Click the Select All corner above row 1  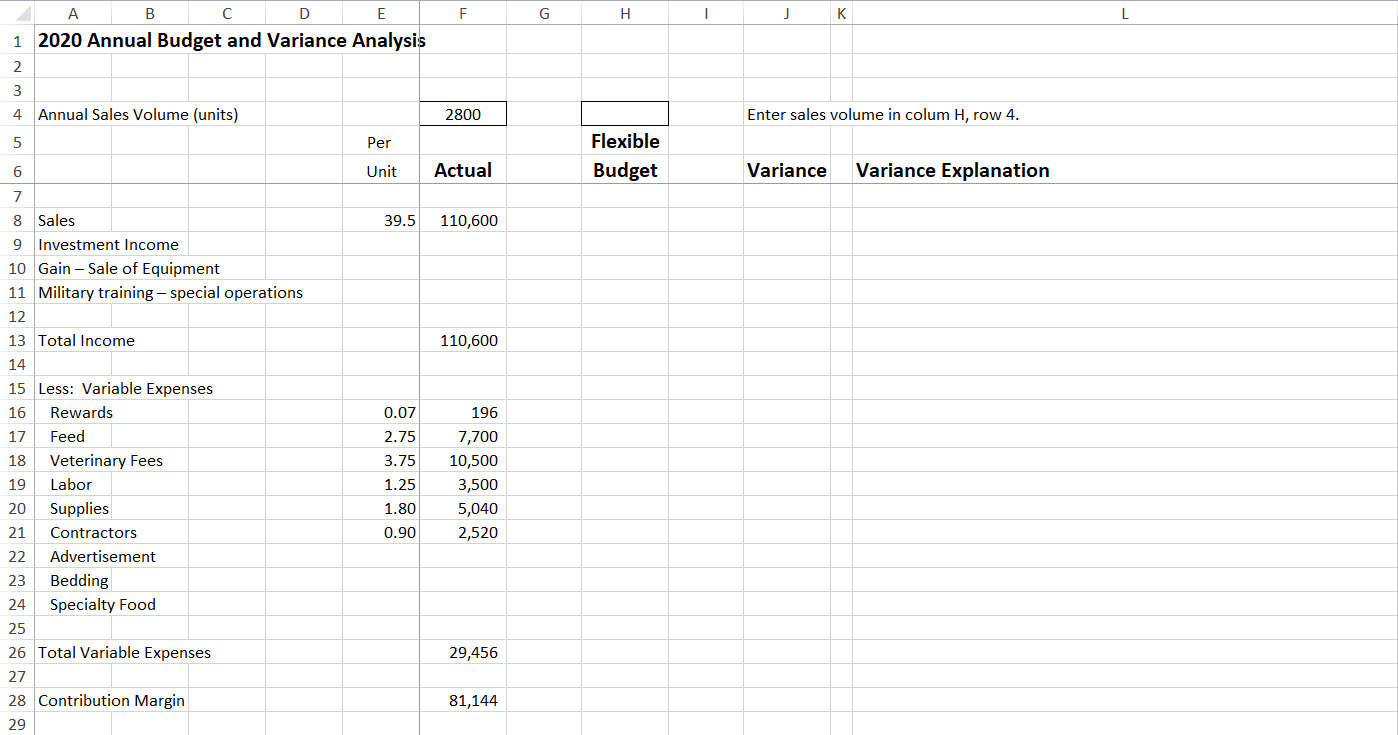tap(17, 13)
